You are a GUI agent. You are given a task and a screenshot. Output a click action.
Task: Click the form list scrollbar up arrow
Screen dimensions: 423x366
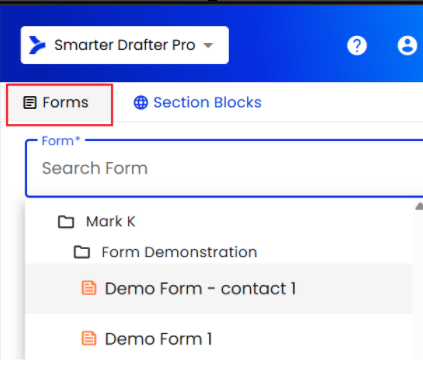tap(419, 207)
